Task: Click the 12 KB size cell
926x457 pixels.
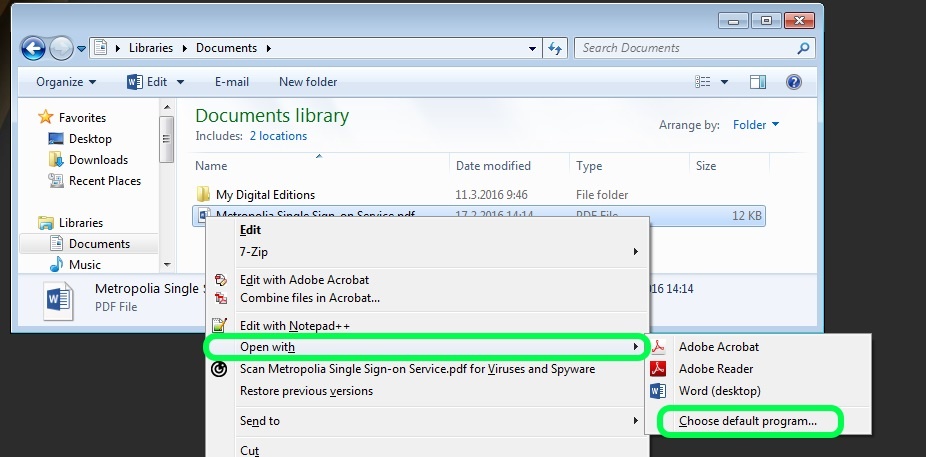Action: tap(746, 216)
